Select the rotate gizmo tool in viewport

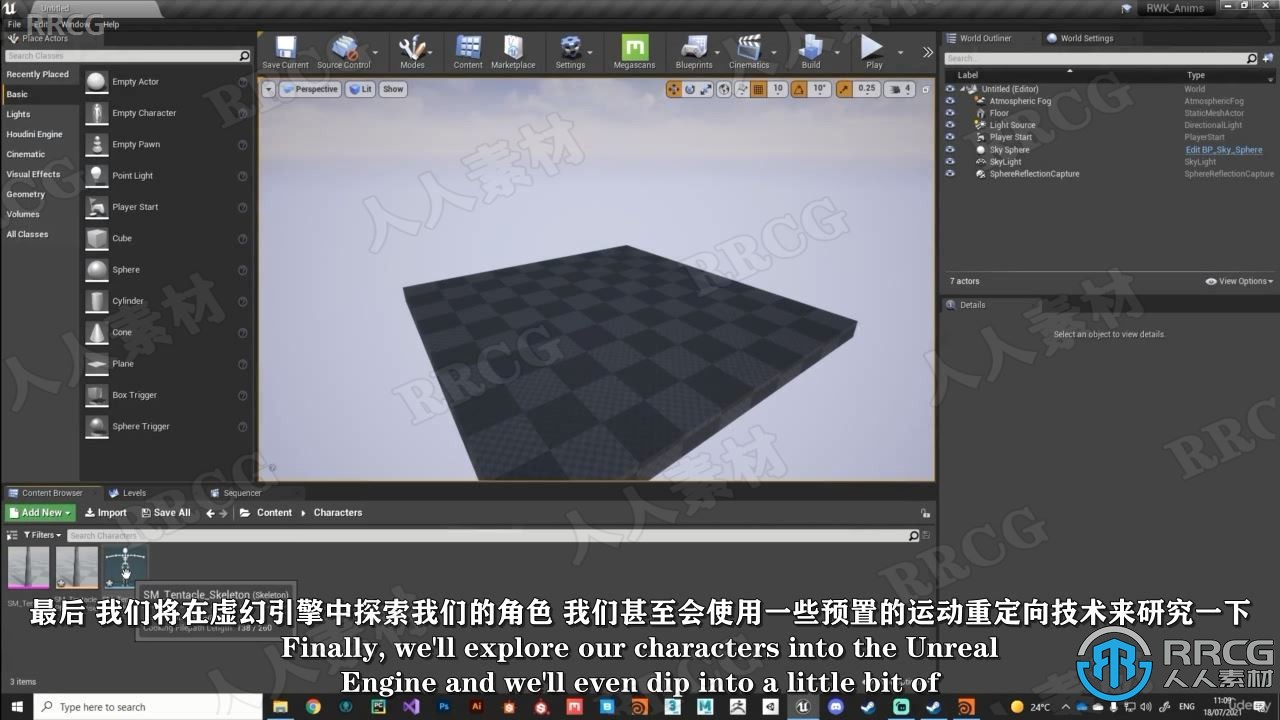(x=690, y=89)
